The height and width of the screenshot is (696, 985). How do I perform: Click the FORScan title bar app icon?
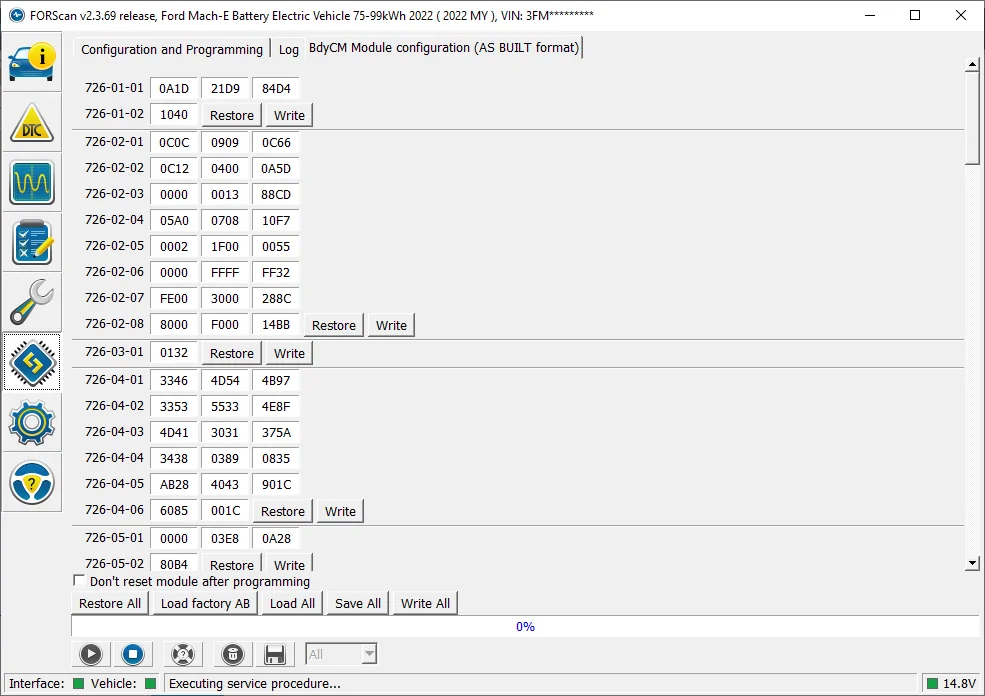(x=16, y=15)
